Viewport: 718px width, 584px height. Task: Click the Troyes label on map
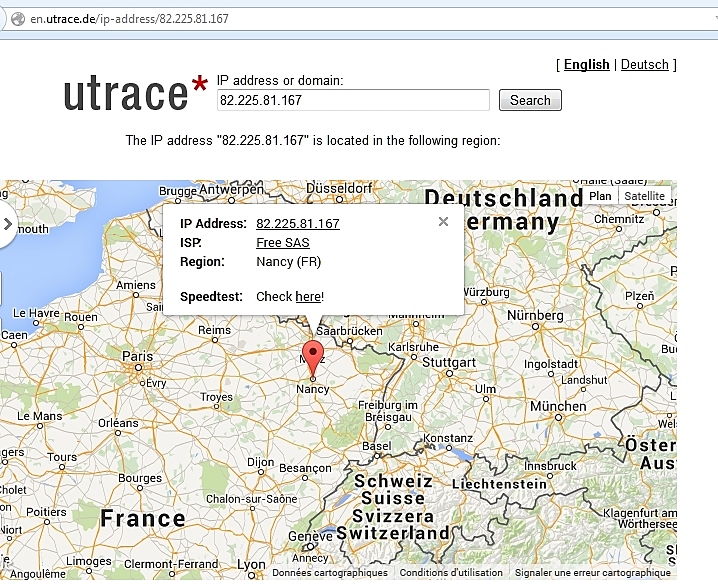(x=216, y=397)
